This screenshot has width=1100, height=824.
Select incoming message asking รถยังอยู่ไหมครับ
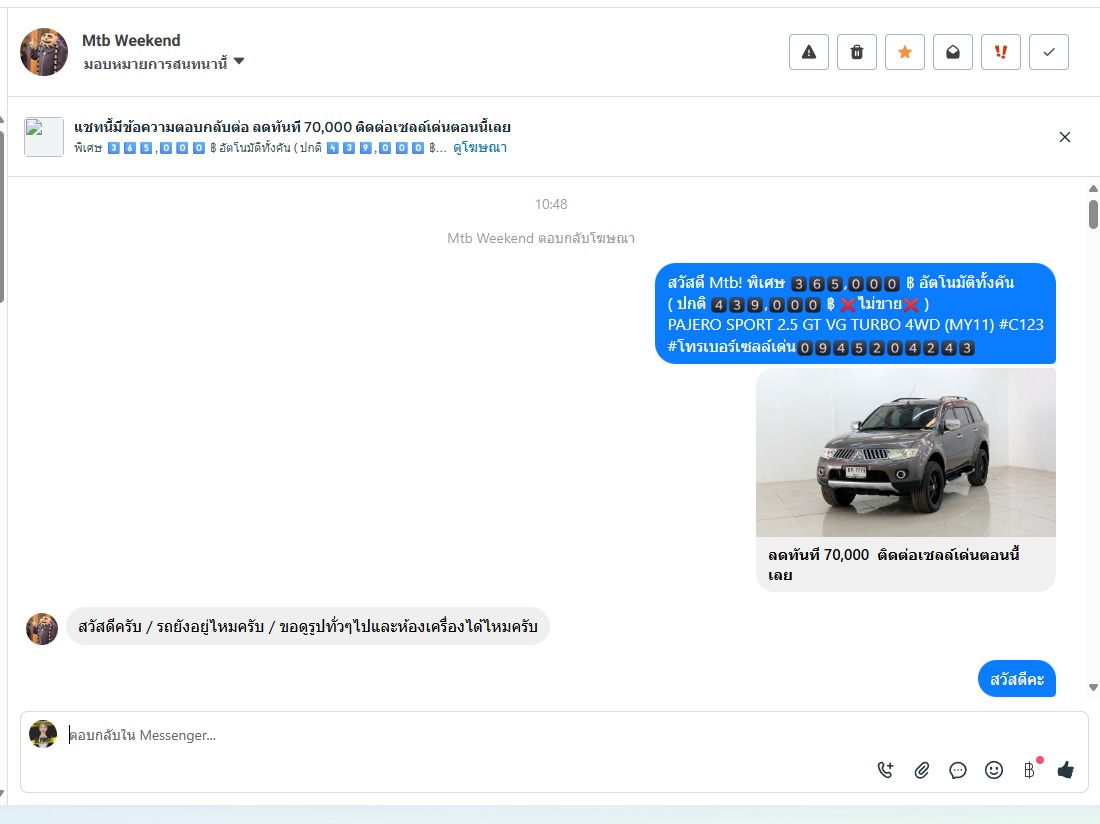pos(308,626)
